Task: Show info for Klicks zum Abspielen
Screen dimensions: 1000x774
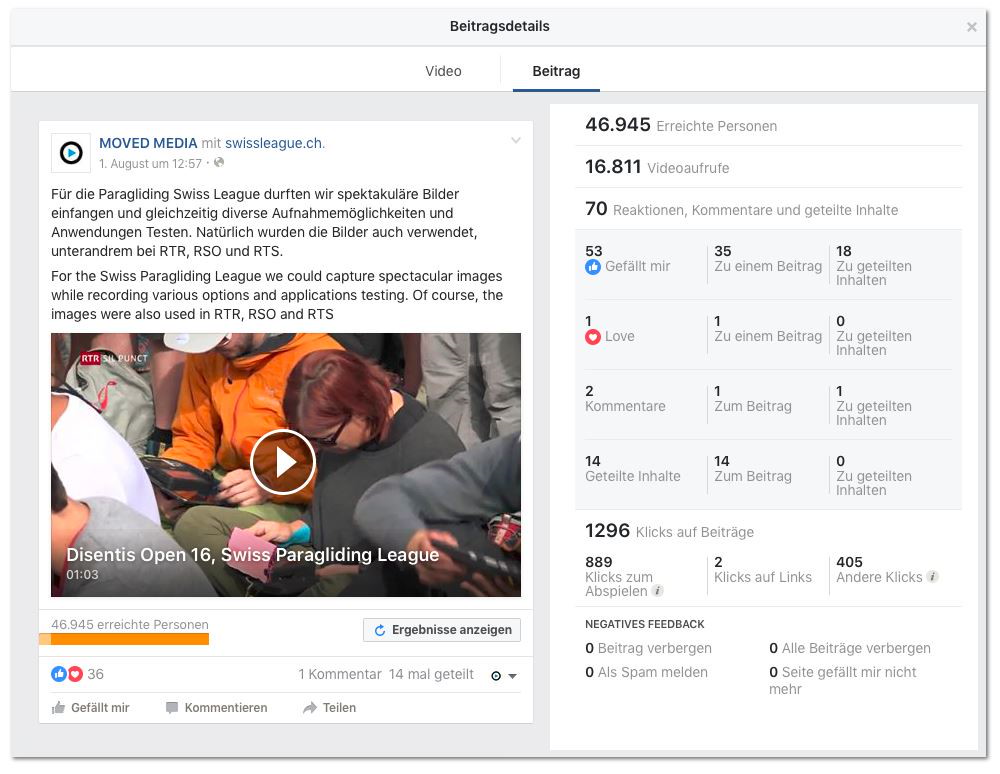Action: [658, 591]
